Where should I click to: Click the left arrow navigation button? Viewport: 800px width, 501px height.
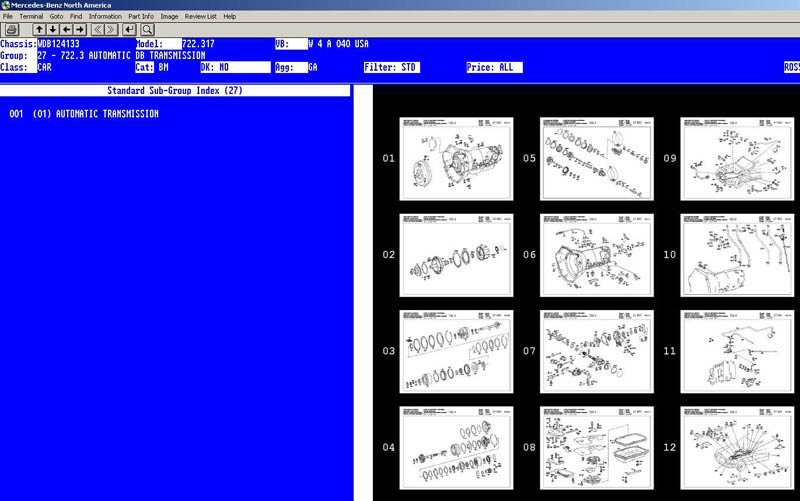tap(66, 30)
